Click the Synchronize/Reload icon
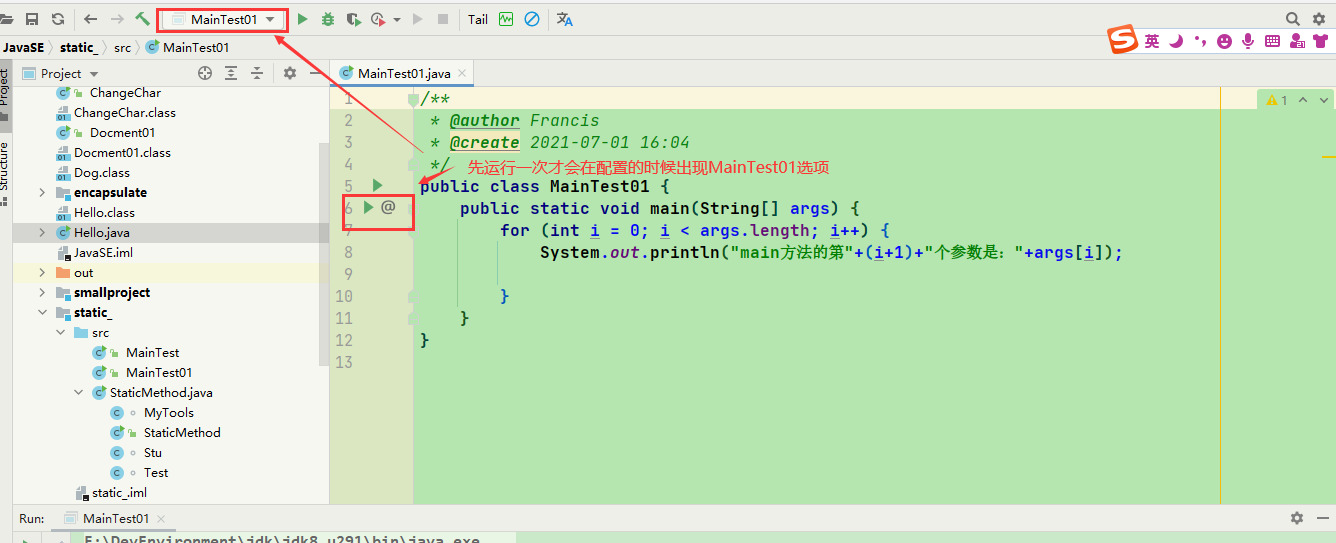1336x543 pixels. point(57,19)
